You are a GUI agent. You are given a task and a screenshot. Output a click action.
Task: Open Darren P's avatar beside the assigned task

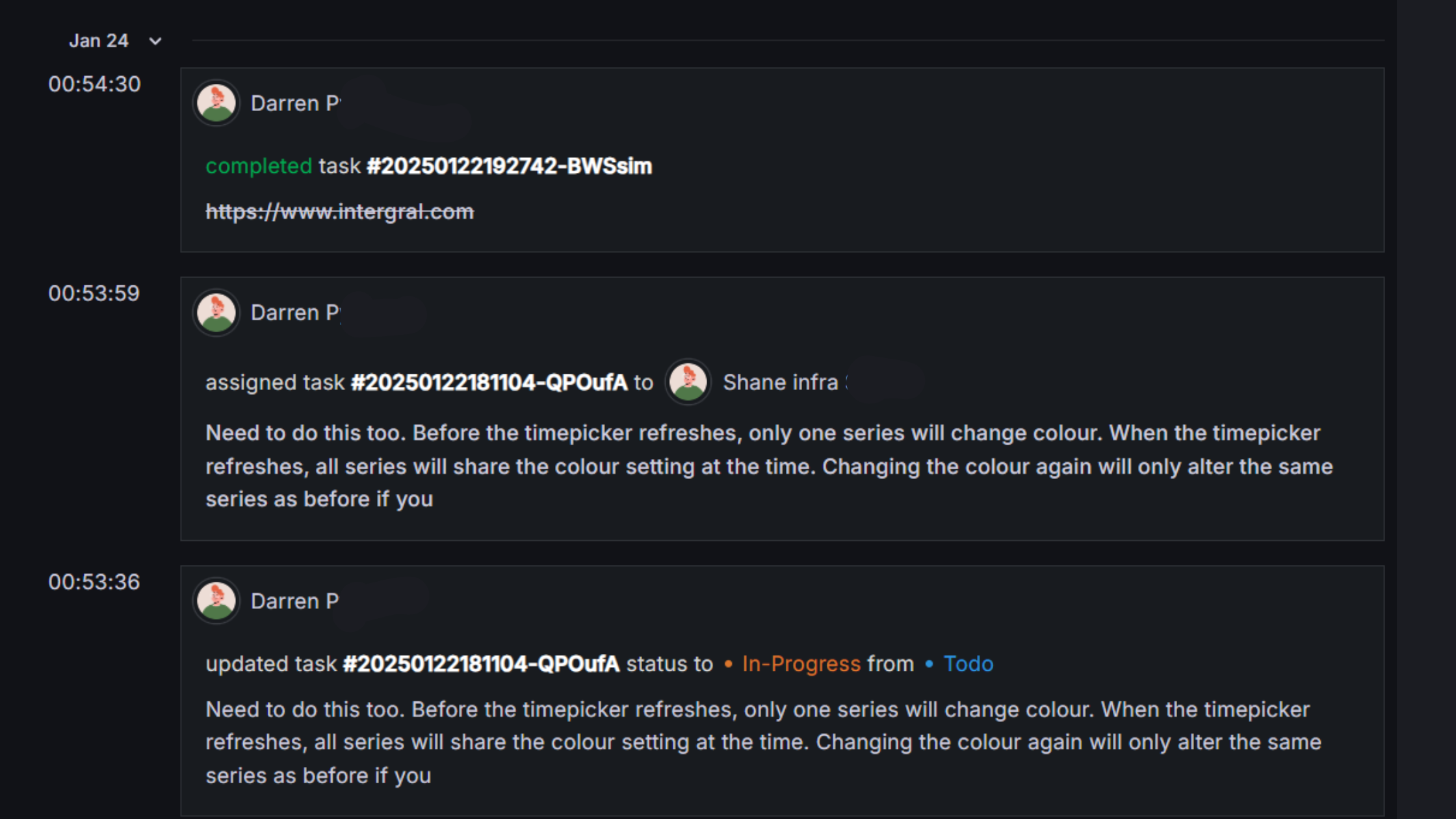[216, 312]
